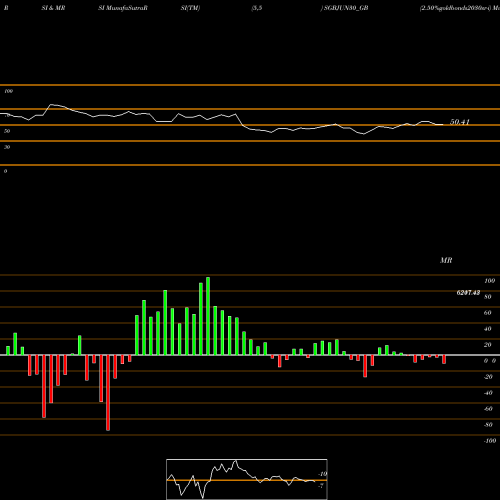
Task: Click the MR axis label 60
Action: 488,313
